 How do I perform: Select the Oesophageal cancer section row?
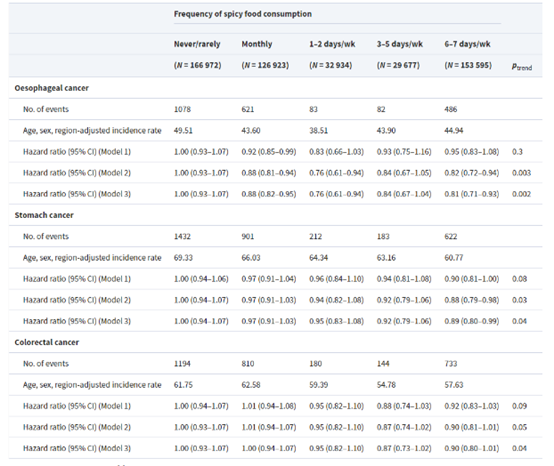point(276,88)
